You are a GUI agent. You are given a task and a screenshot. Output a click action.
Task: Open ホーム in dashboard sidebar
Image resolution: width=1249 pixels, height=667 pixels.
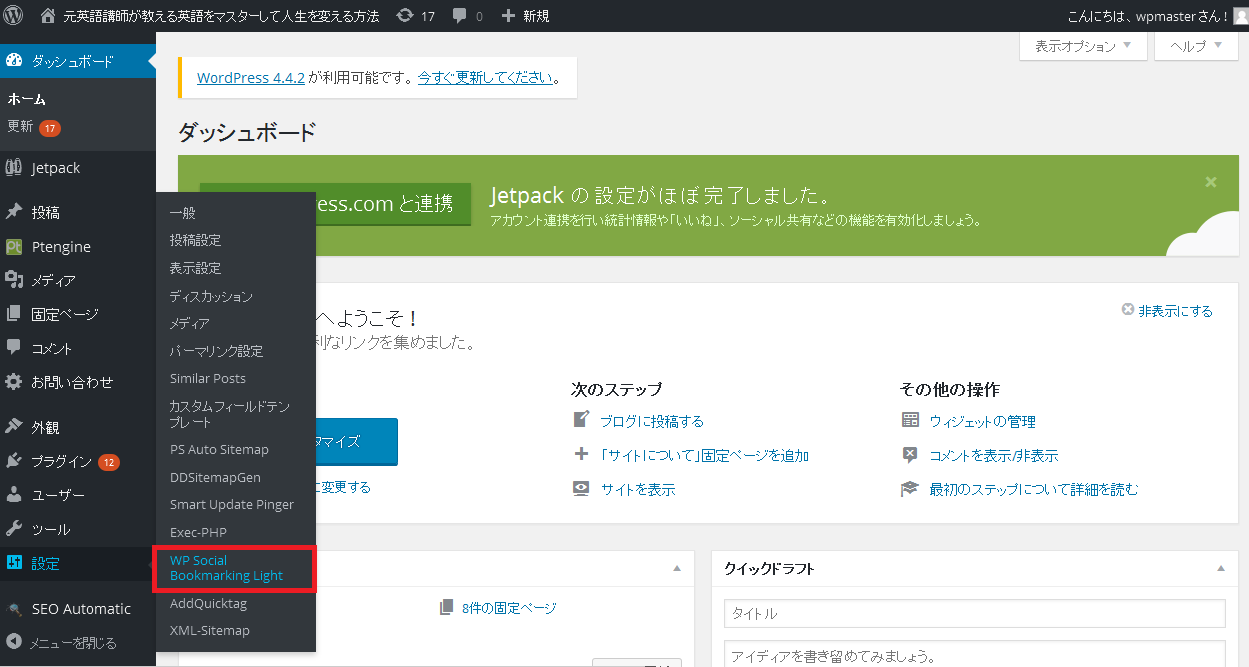(26, 99)
